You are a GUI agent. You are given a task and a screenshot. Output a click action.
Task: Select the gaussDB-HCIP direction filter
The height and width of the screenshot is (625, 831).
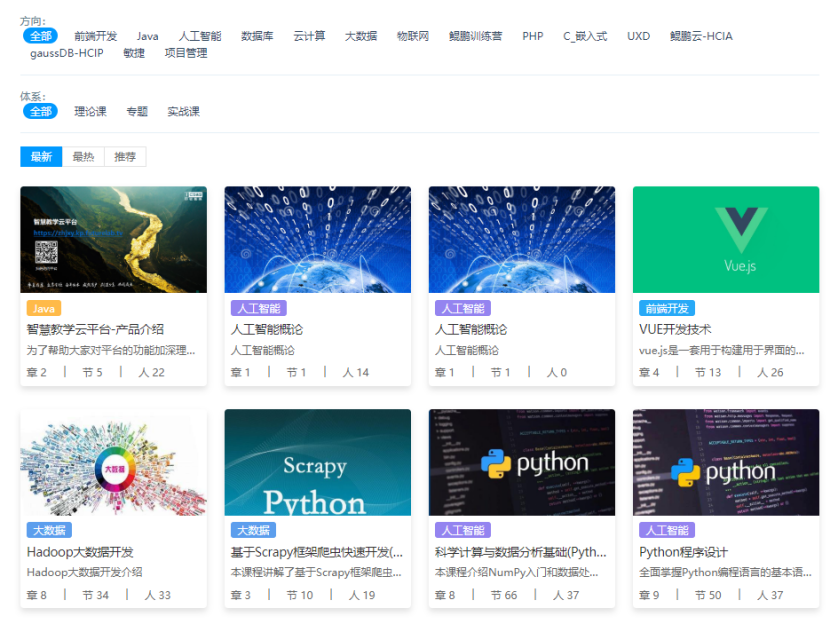pyautogui.click(x=67, y=53)
